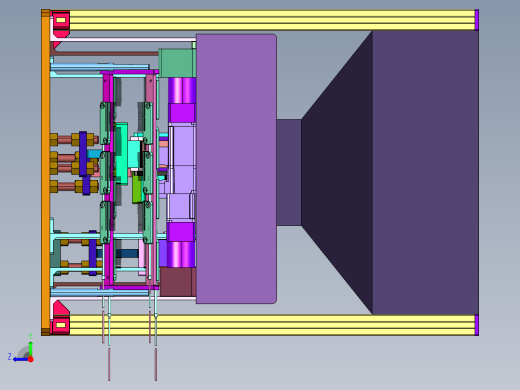520x390 pixels.
Task: Select the top yellow extrusion rail
Action: point(272,20)
